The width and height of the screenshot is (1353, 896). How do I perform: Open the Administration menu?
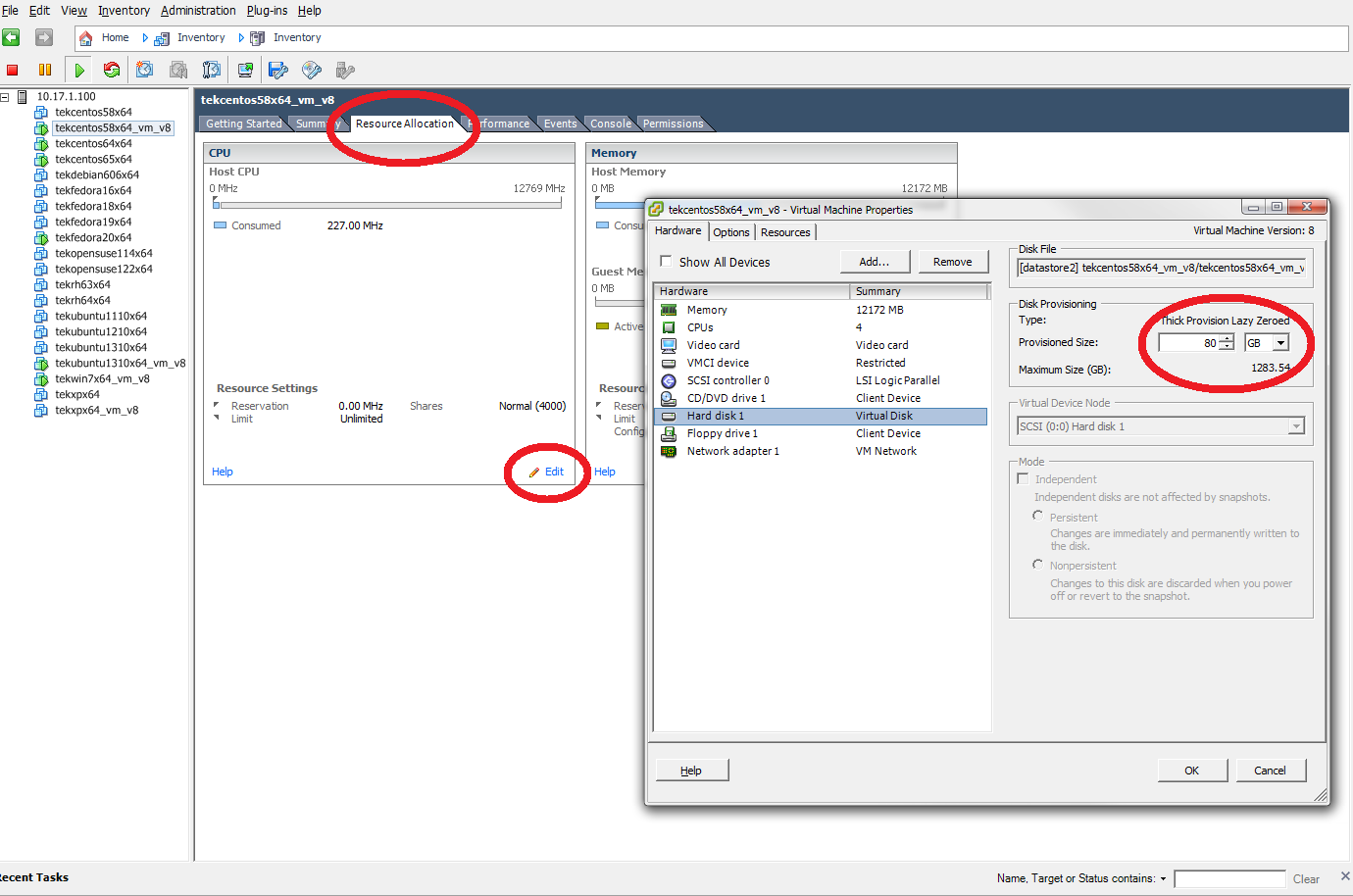198,11
